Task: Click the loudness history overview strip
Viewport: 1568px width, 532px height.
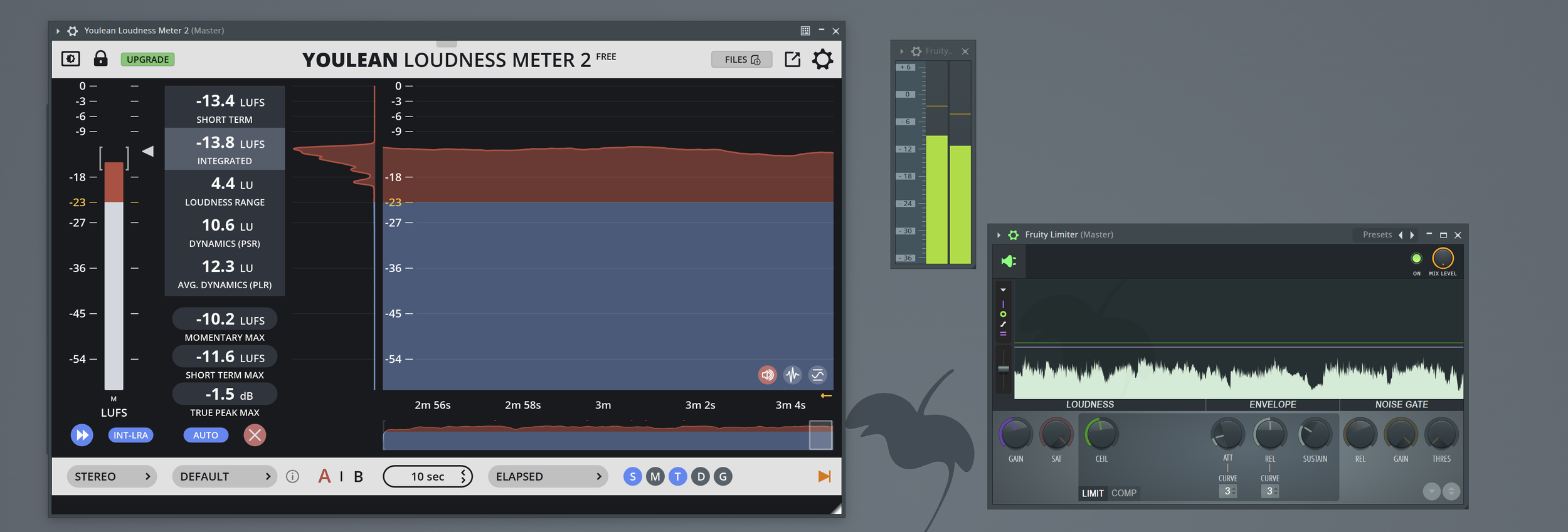Action: pos(608,436)
